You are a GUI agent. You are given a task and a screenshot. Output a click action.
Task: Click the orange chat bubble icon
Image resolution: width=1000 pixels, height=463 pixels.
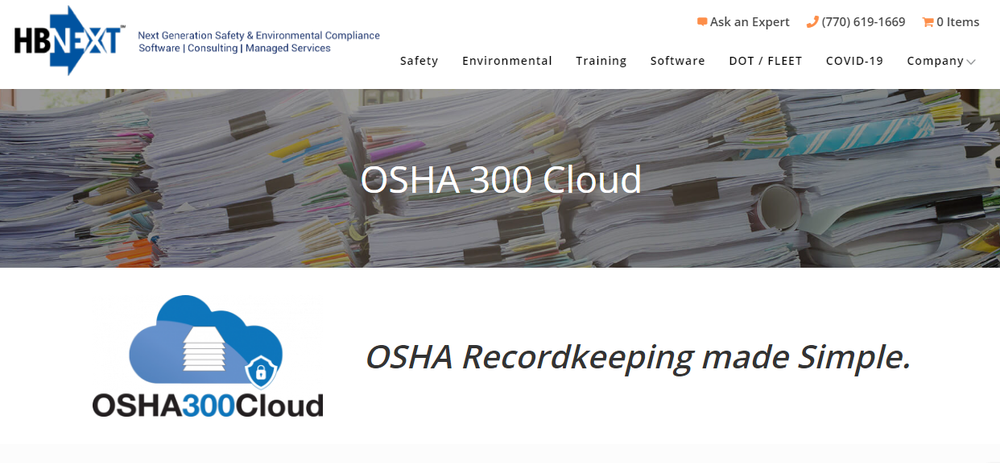702,22
